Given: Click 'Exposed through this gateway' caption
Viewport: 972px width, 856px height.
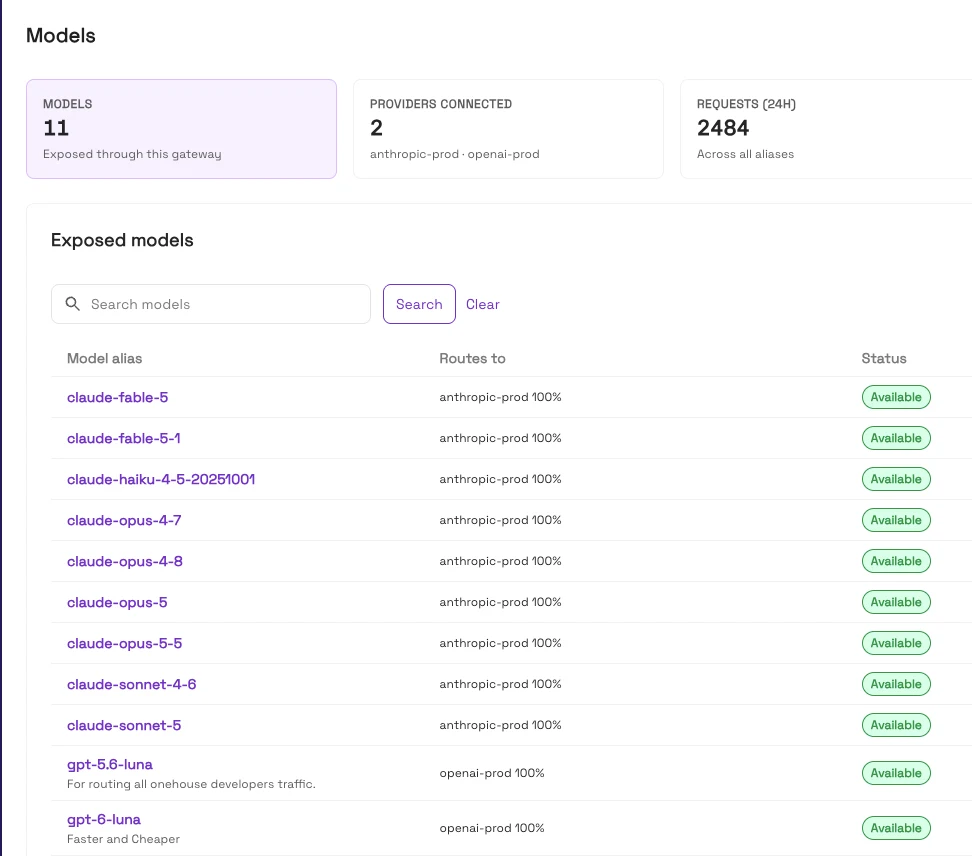Looking at the screenshot, I should click(132, 154).
